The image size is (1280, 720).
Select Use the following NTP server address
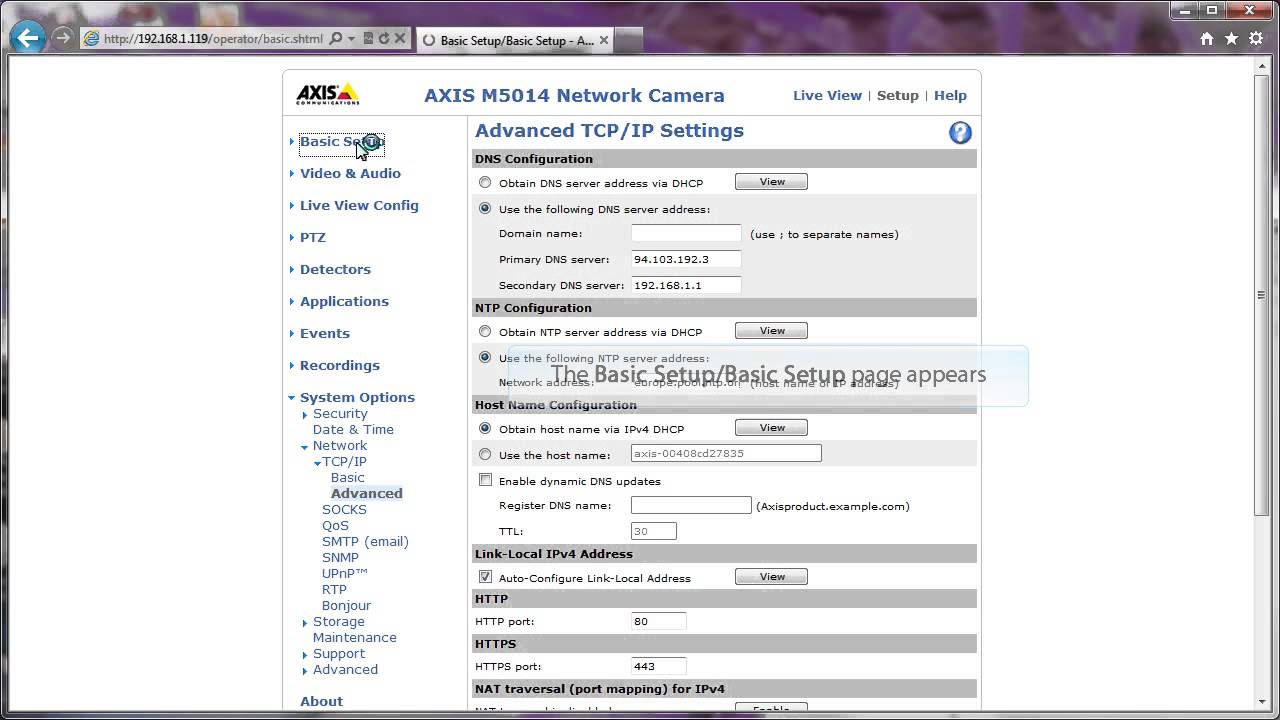pyautogui.click(x=485, y=358)
